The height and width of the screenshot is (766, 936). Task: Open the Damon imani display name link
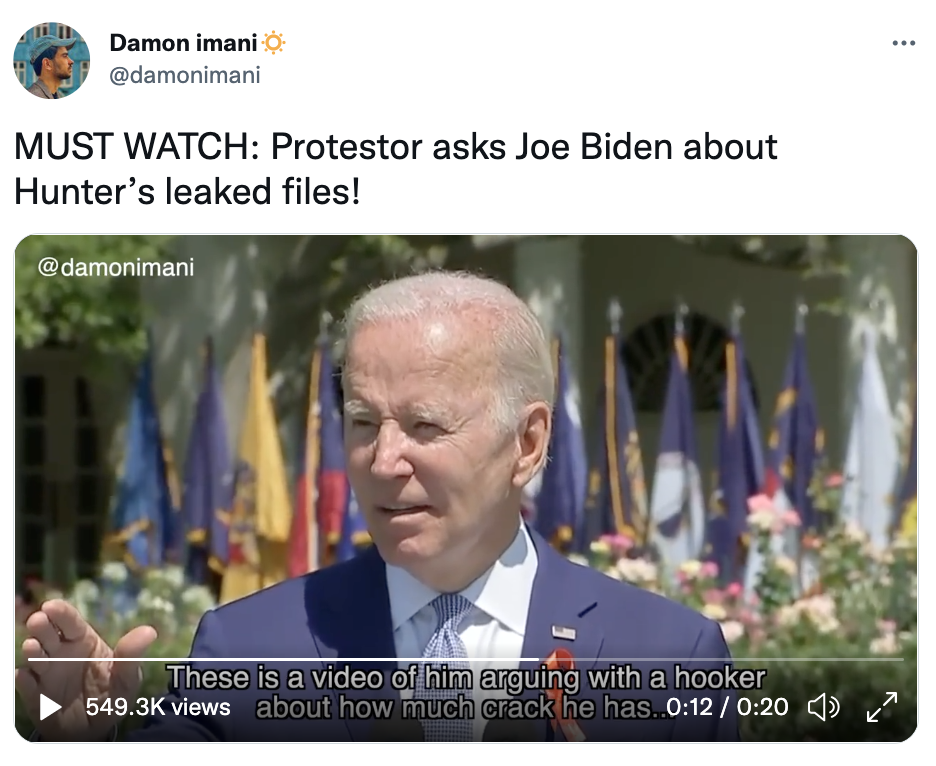coord(183,43)
